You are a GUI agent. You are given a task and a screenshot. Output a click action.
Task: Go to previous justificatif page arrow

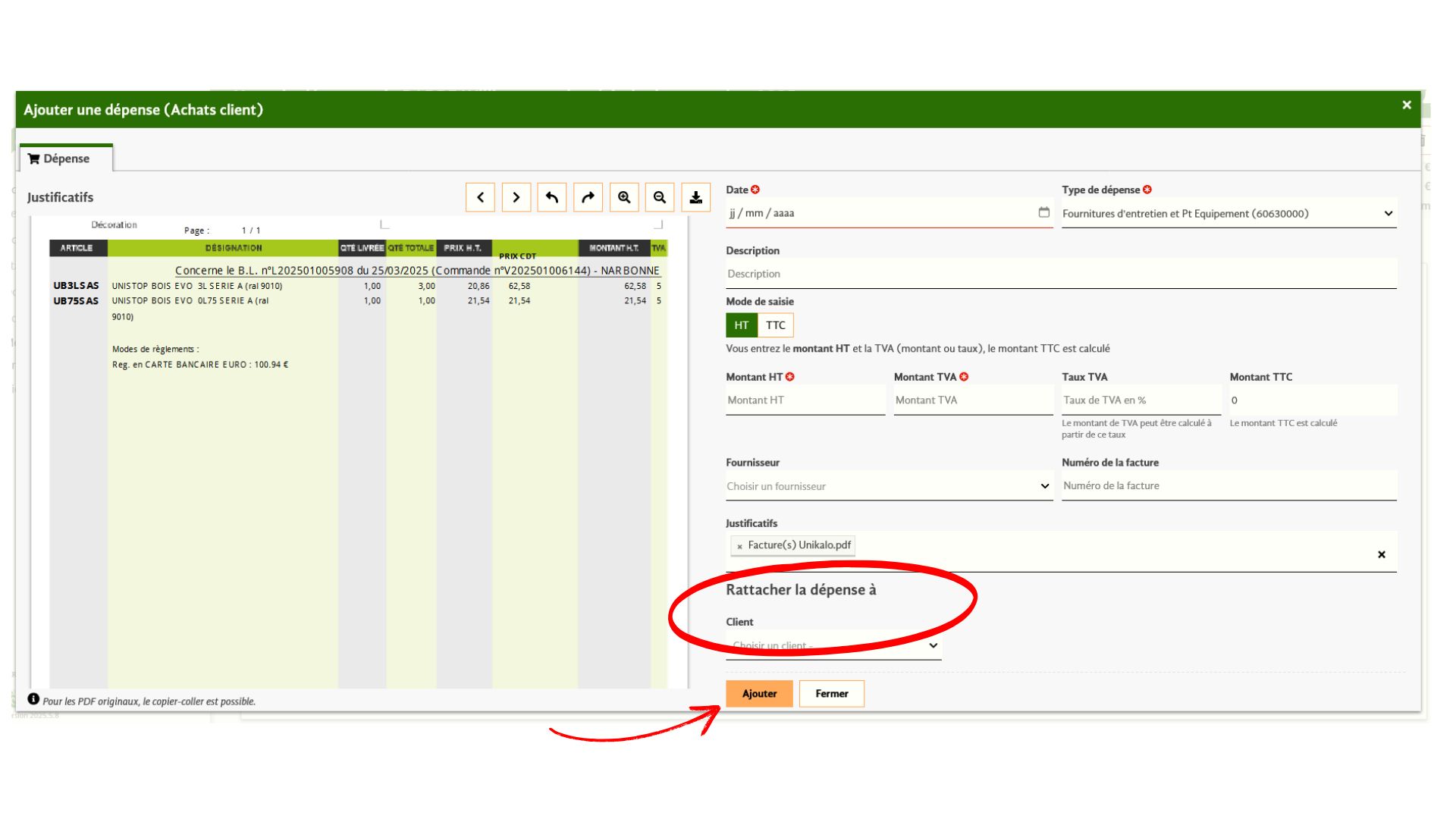[480, 197]
